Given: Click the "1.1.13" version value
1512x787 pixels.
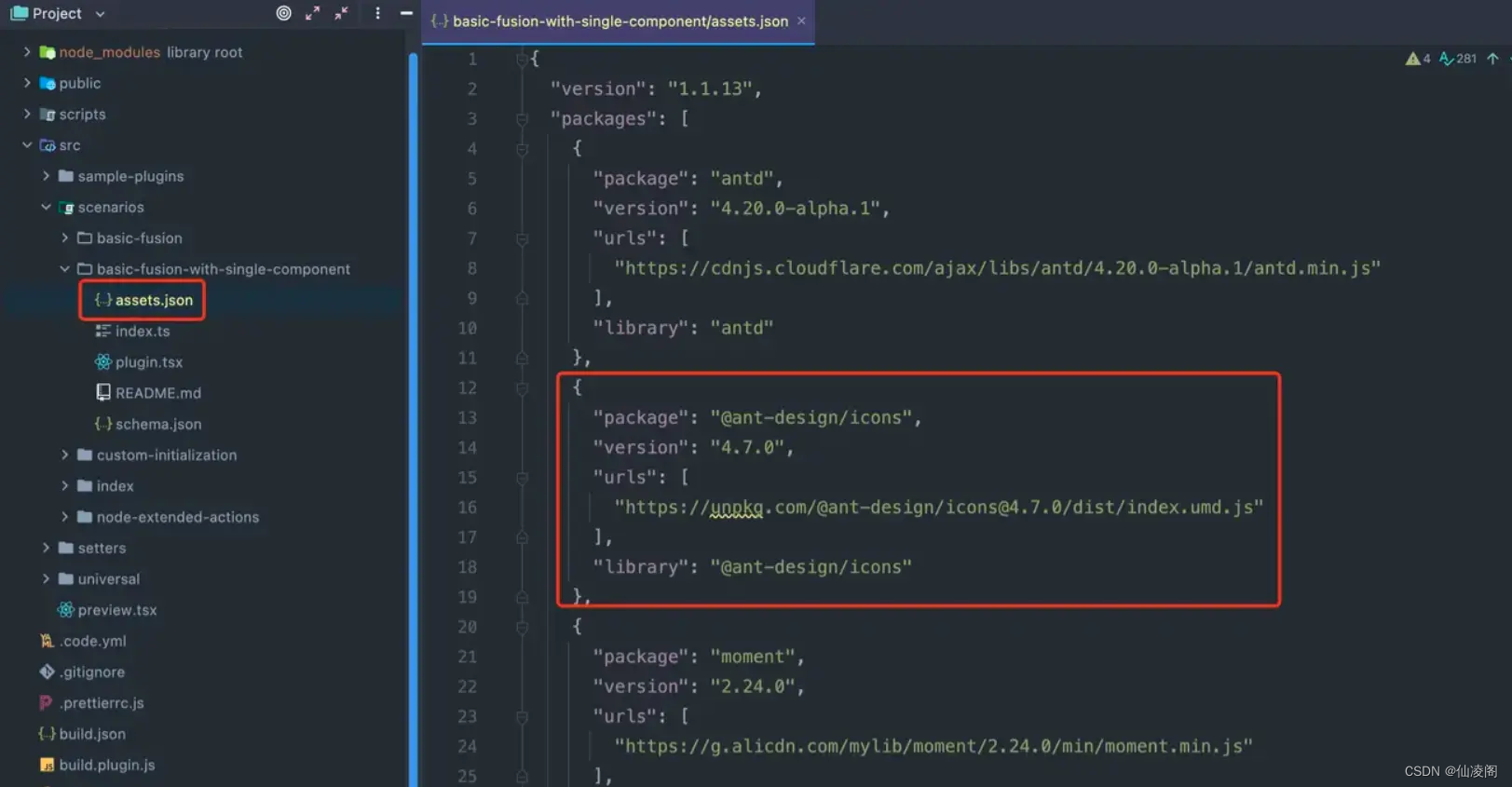Looking at the screenshot, I should coord(709,88).
